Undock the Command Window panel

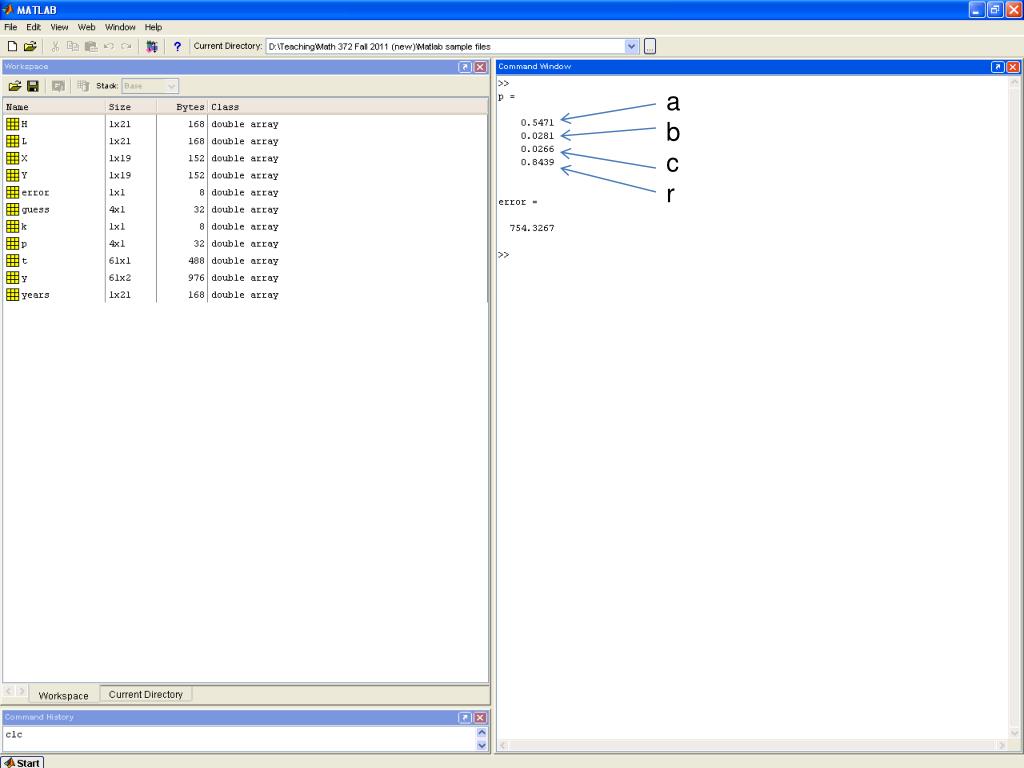[997, 67]
